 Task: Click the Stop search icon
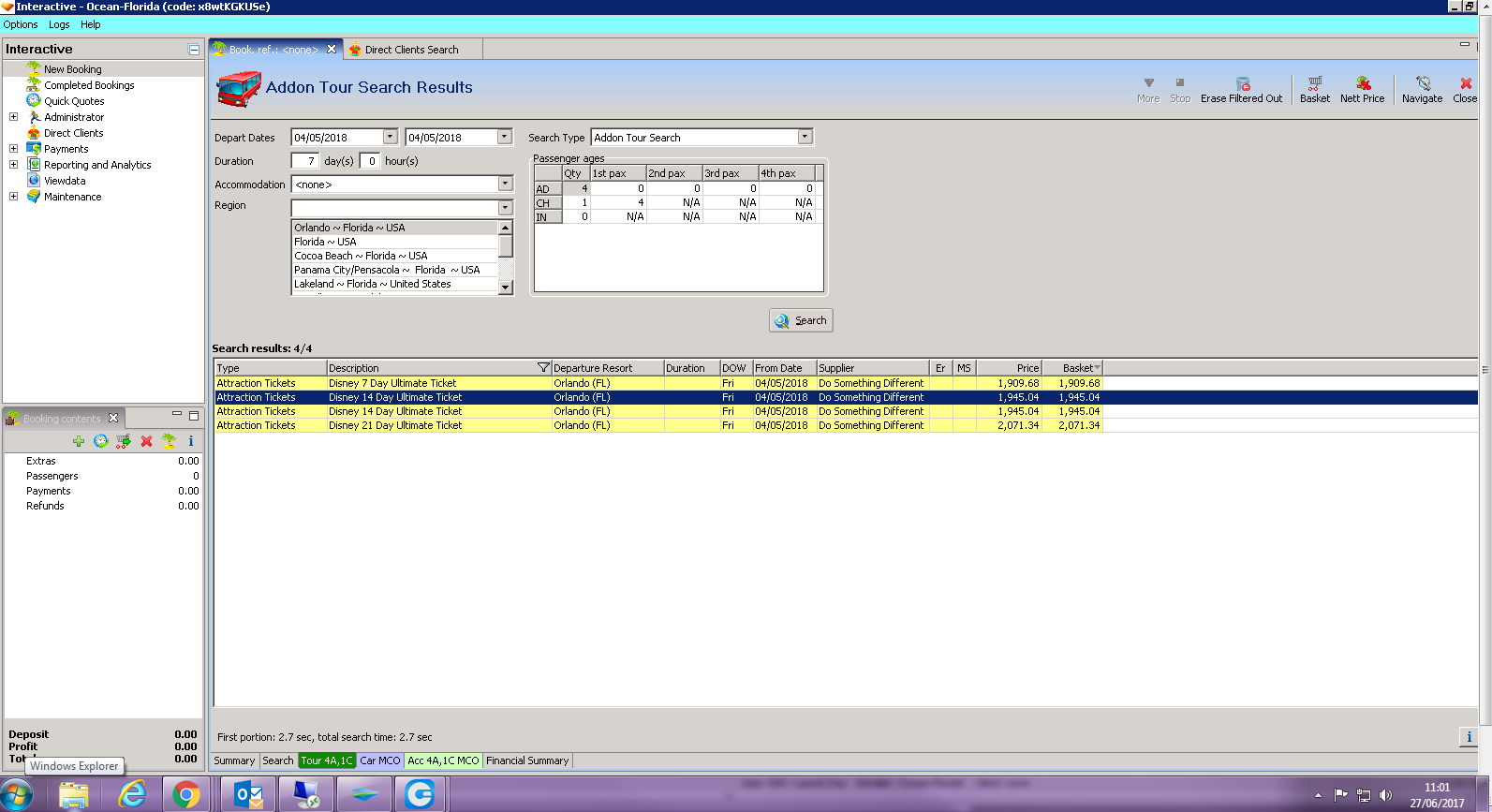(x=1180, y=90)
